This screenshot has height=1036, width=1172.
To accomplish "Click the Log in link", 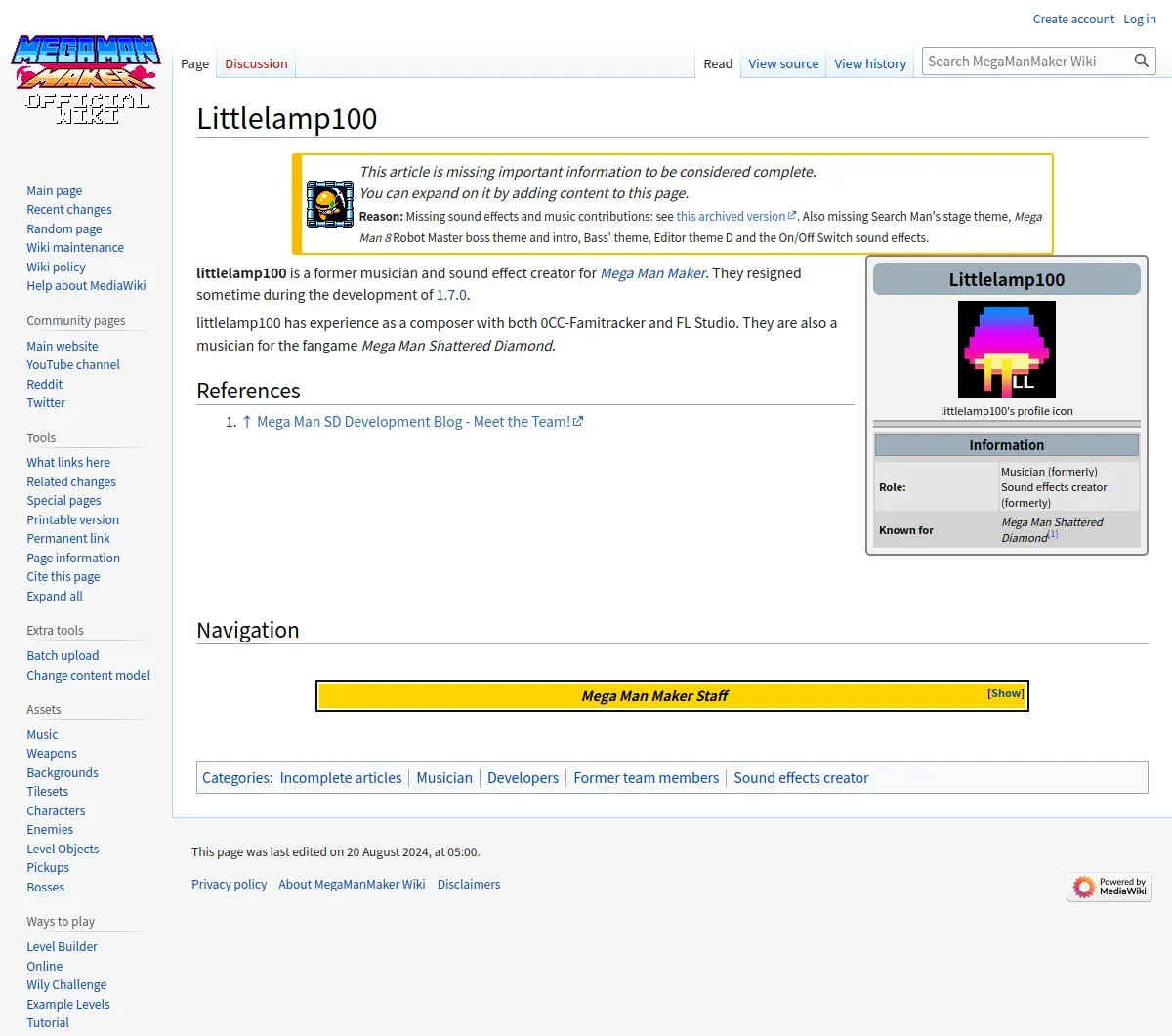I will coord(1140,19).
